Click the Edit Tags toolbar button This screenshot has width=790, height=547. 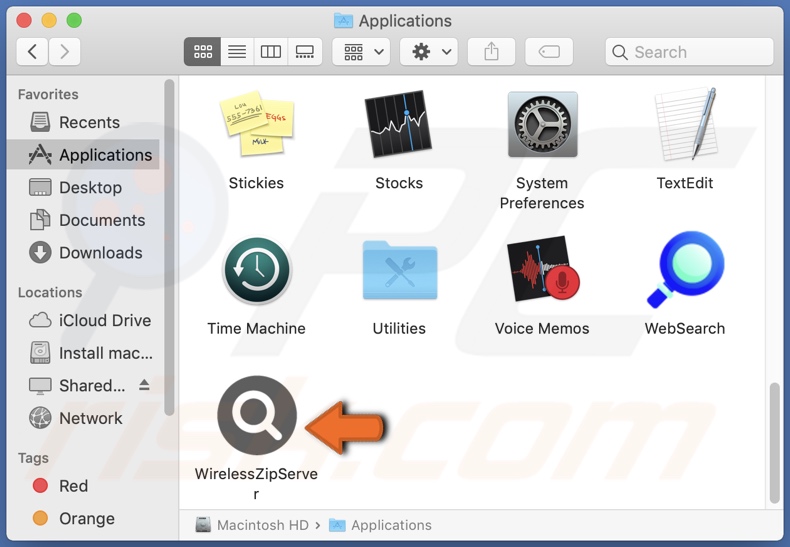click(549, 51)
